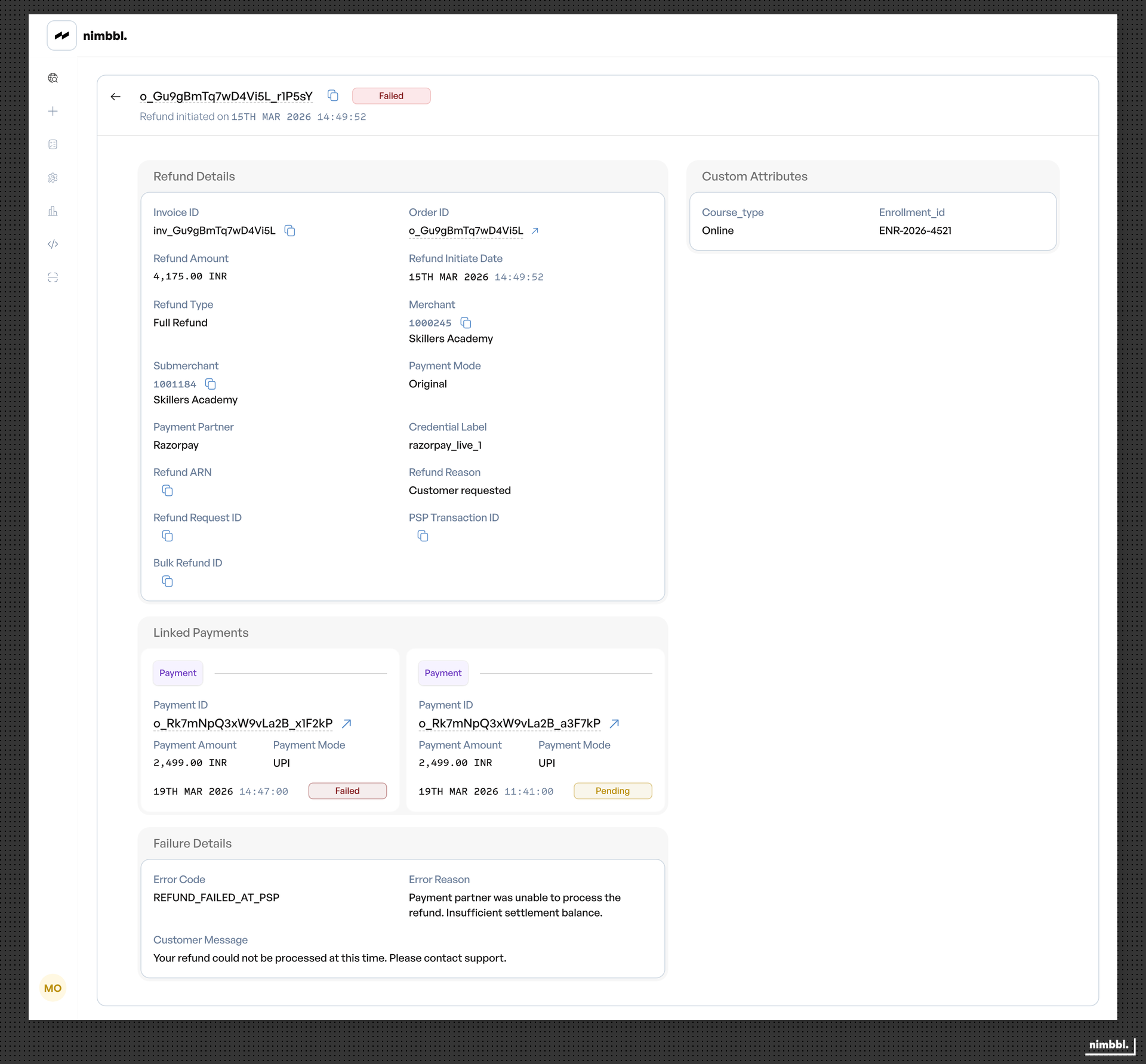Screen dimensions: 1146x1064
Task: Open the globe search sidebar icon
Action: pos(53,78)
